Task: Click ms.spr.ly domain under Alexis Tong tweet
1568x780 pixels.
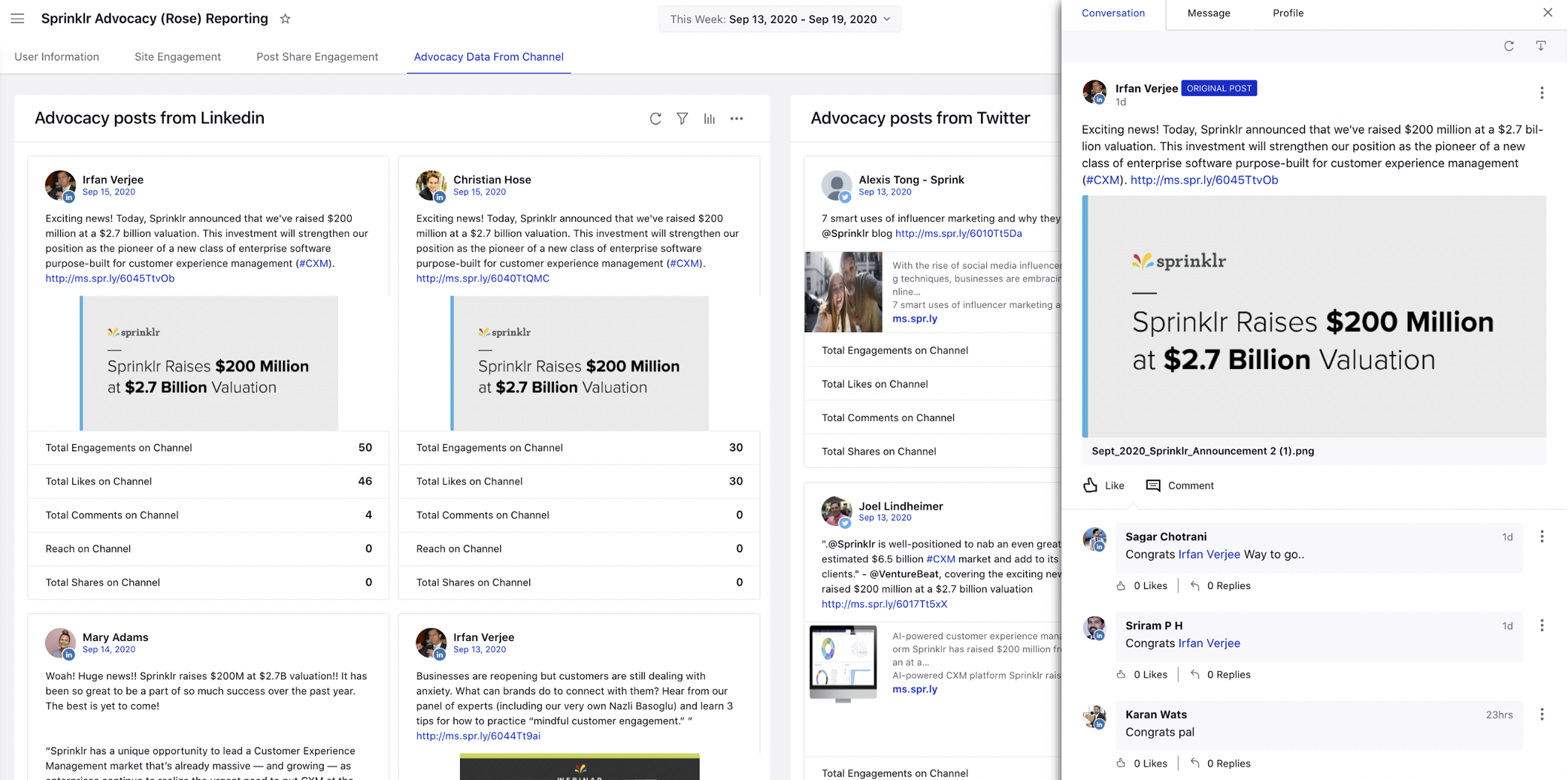Action: [915, 319]
